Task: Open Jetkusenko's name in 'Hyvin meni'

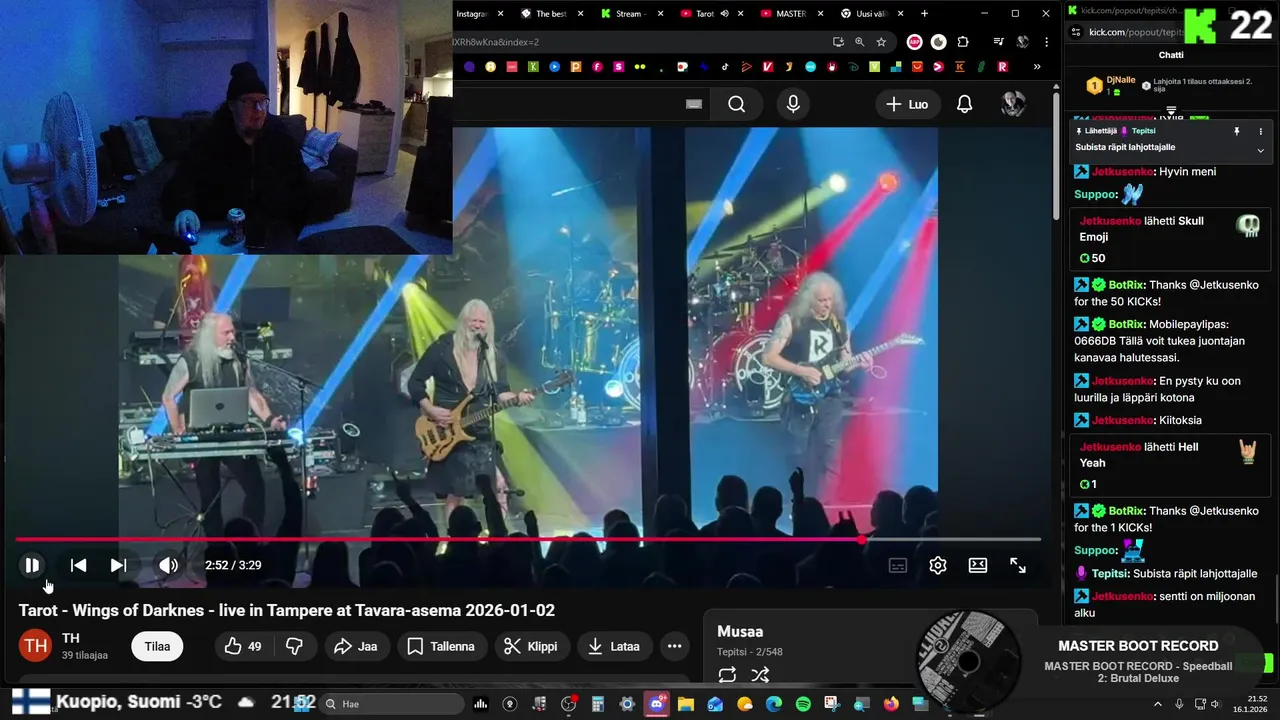Action: point(1123,171)
